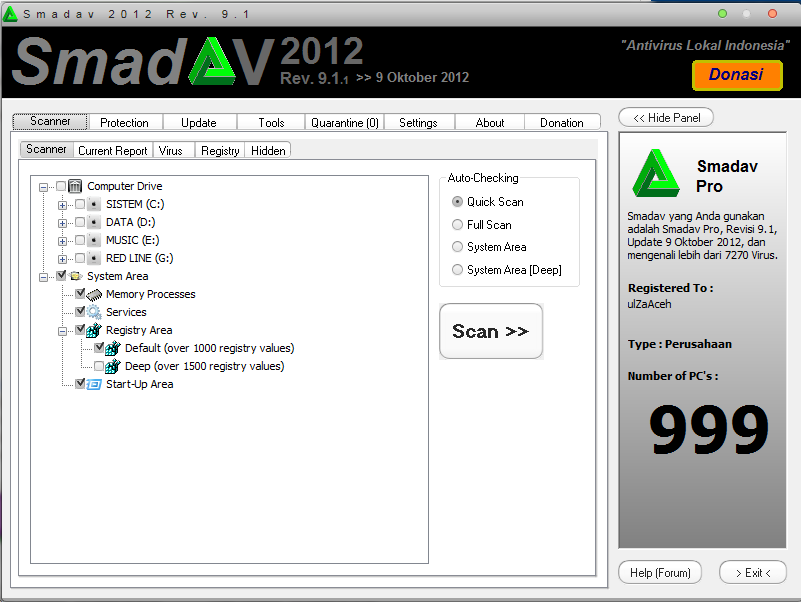Click the green triangle in SmadAV banner
The width and height of the screenshot is (801, 602).
coord(213,62)
